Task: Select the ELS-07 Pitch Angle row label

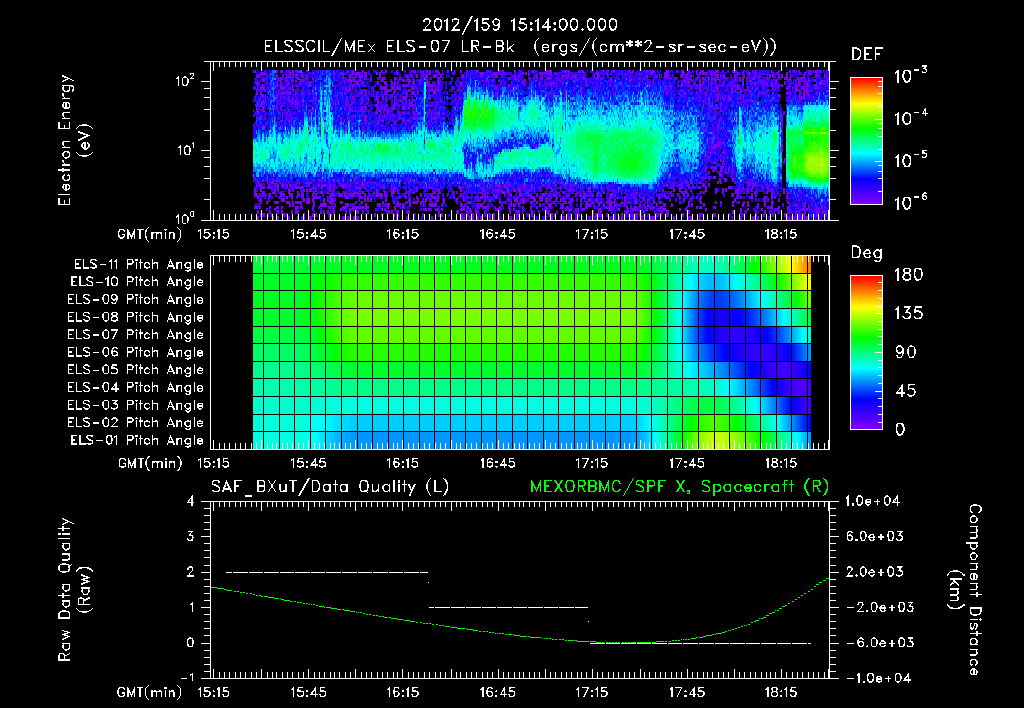Action: tap(135, 334)
